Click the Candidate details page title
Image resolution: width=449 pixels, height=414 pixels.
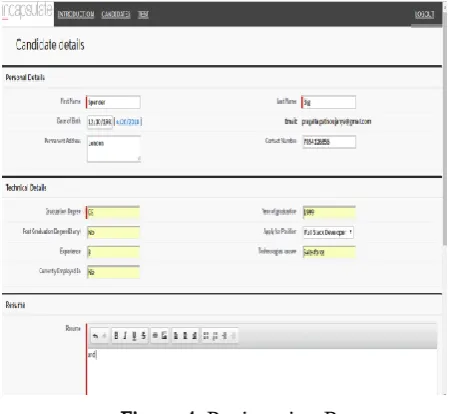pos(50,45)
